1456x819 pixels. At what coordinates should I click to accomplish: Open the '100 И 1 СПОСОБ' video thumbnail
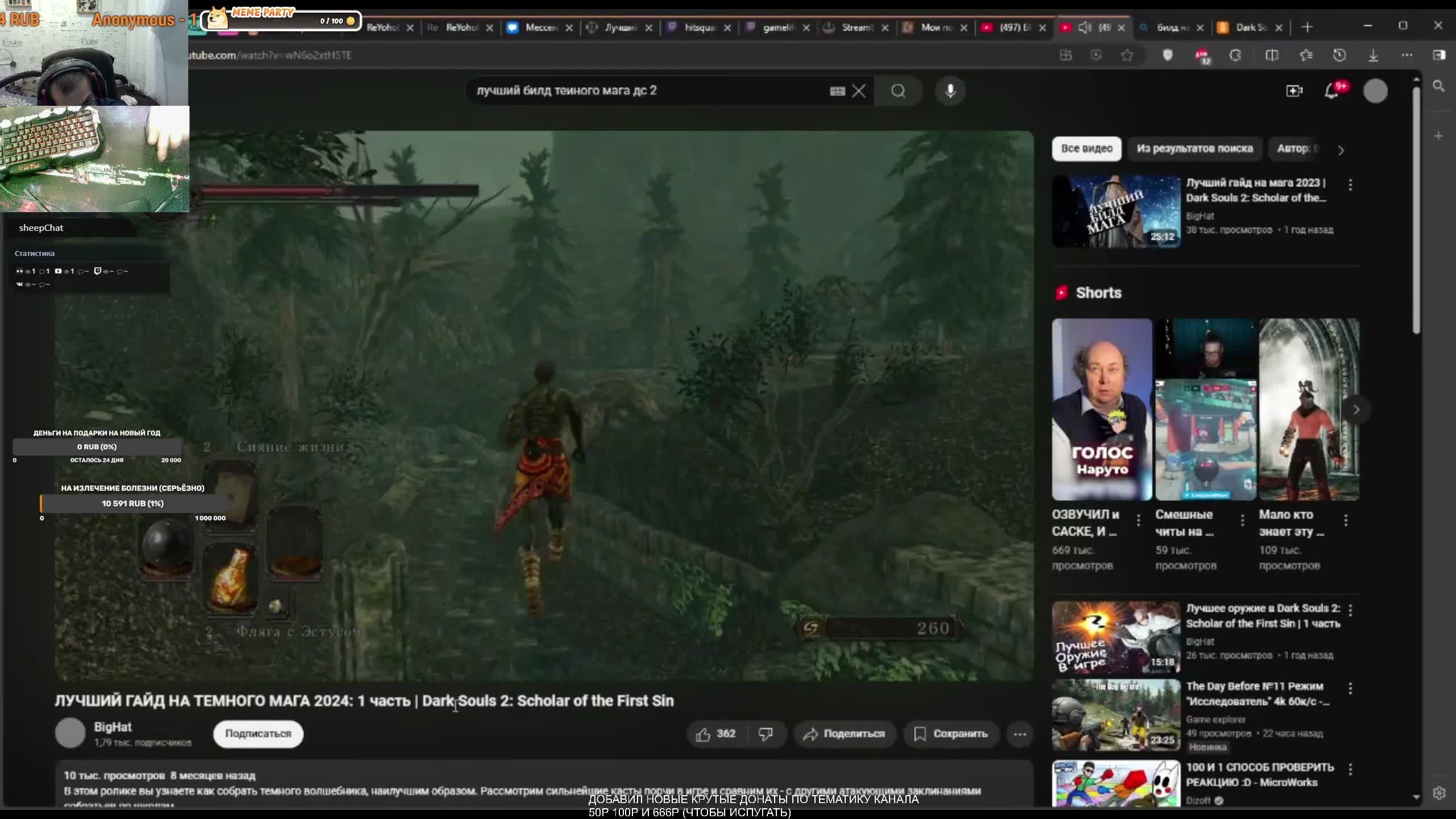click(x=1116, y=784)
